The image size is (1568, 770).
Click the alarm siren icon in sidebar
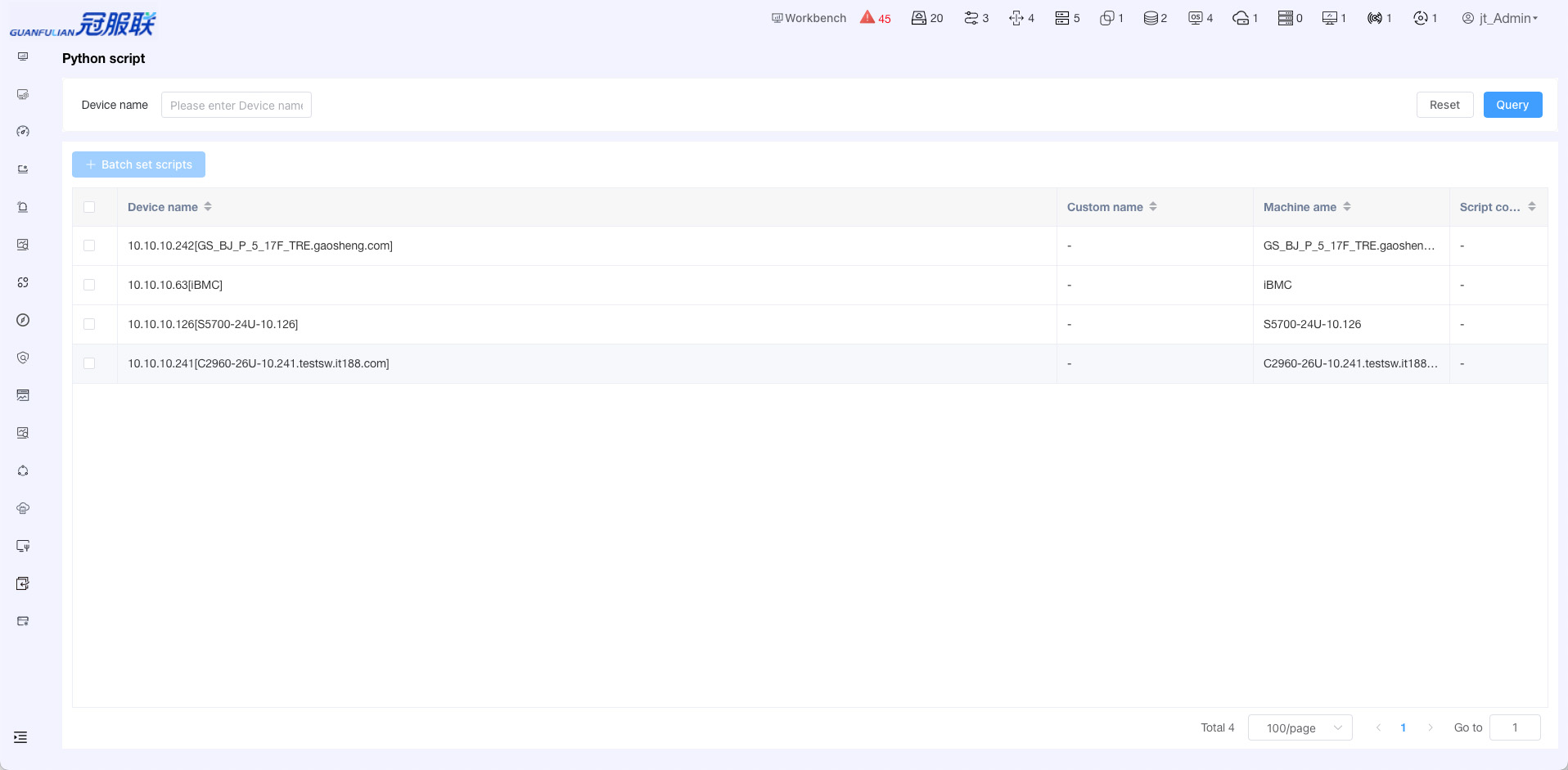[23, 207]
